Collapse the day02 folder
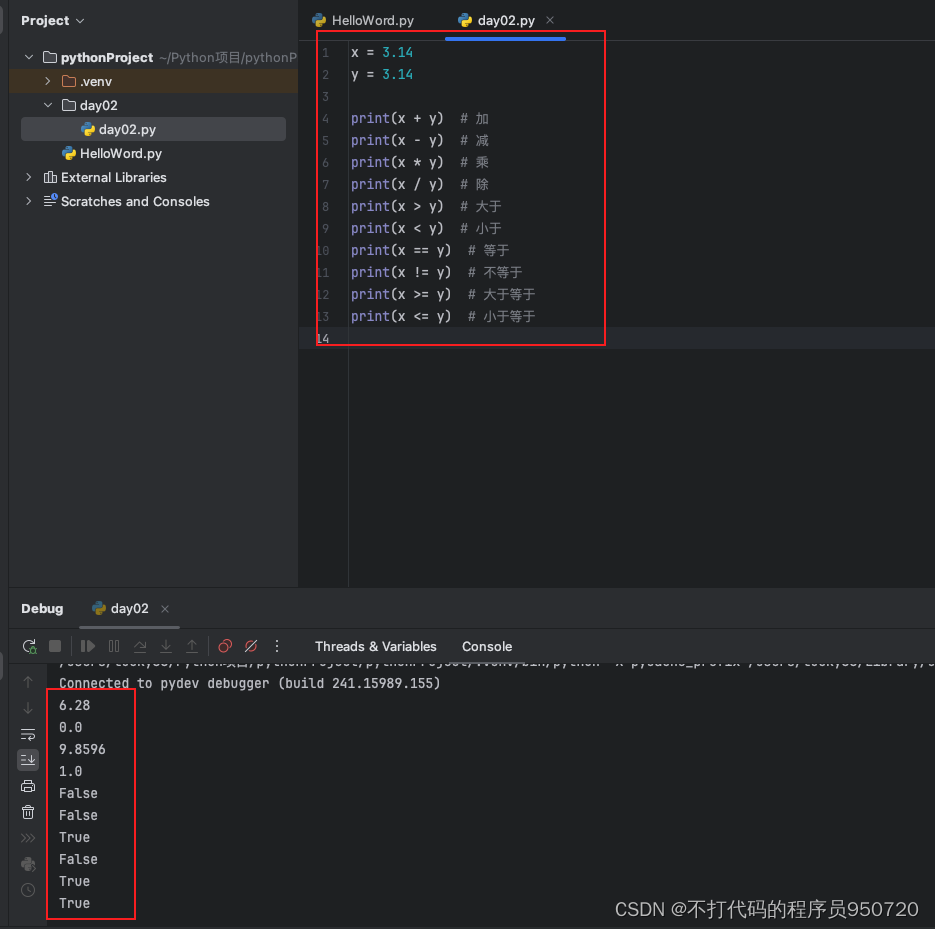The height and width of the screenshot is (929, 935). tap(48, 105)
